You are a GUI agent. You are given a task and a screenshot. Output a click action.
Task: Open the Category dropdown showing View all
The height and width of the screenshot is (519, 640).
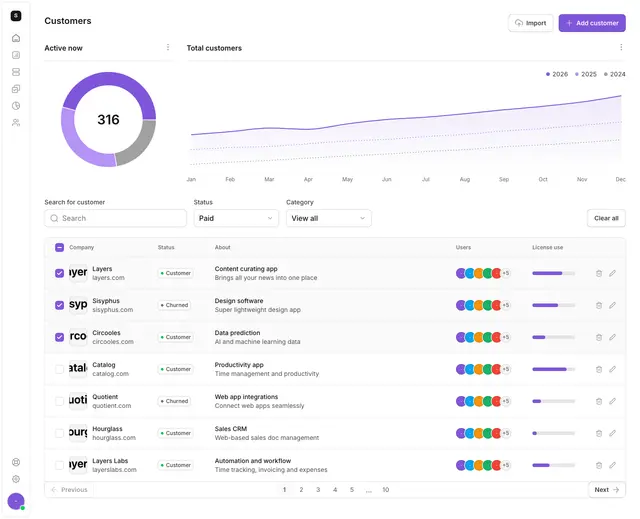pyautogui.click(x=329, y=218)
